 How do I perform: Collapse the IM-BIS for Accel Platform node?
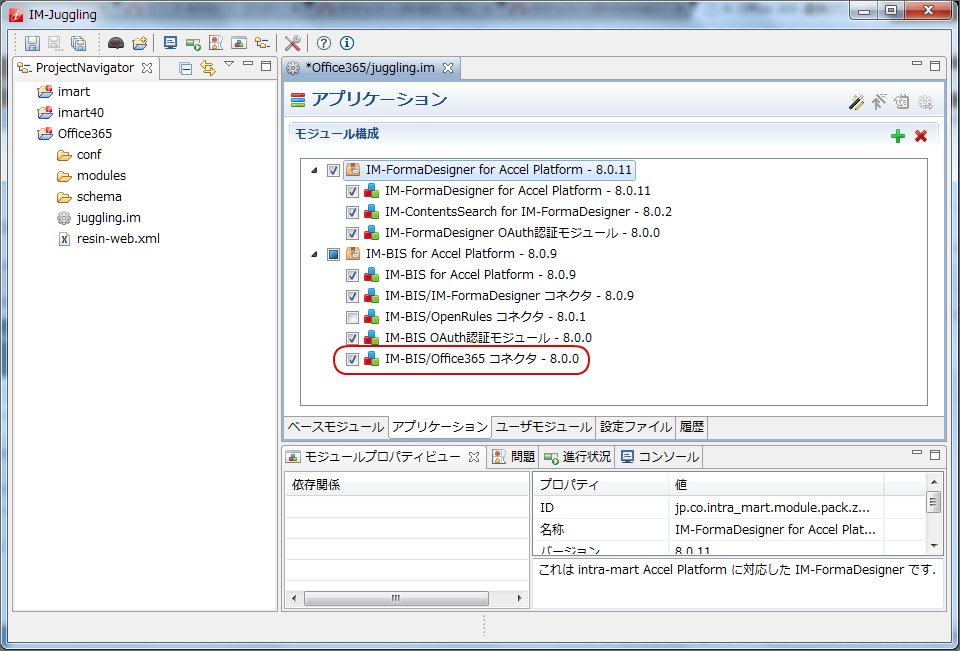(x=314, y=254)
